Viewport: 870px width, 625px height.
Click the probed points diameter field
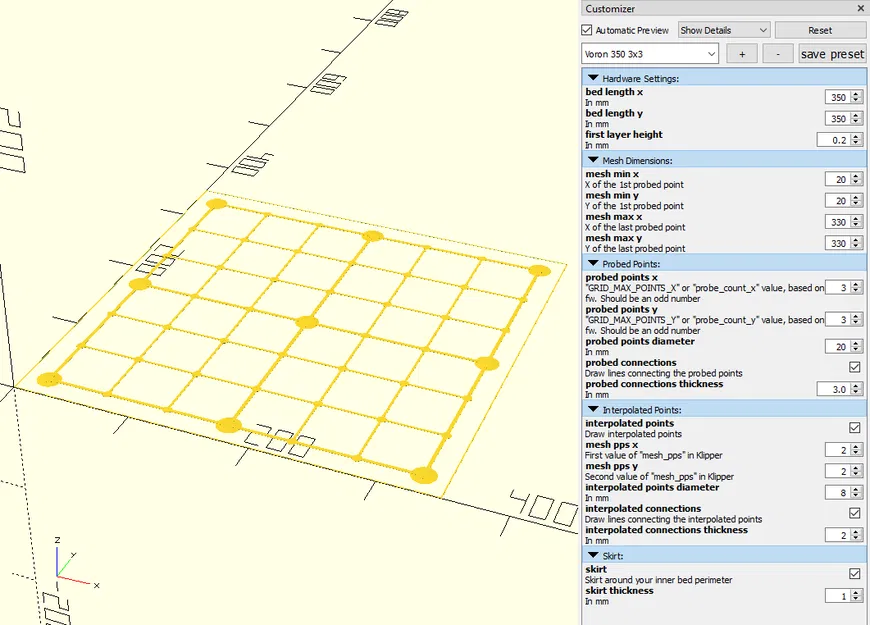(838, 346)
